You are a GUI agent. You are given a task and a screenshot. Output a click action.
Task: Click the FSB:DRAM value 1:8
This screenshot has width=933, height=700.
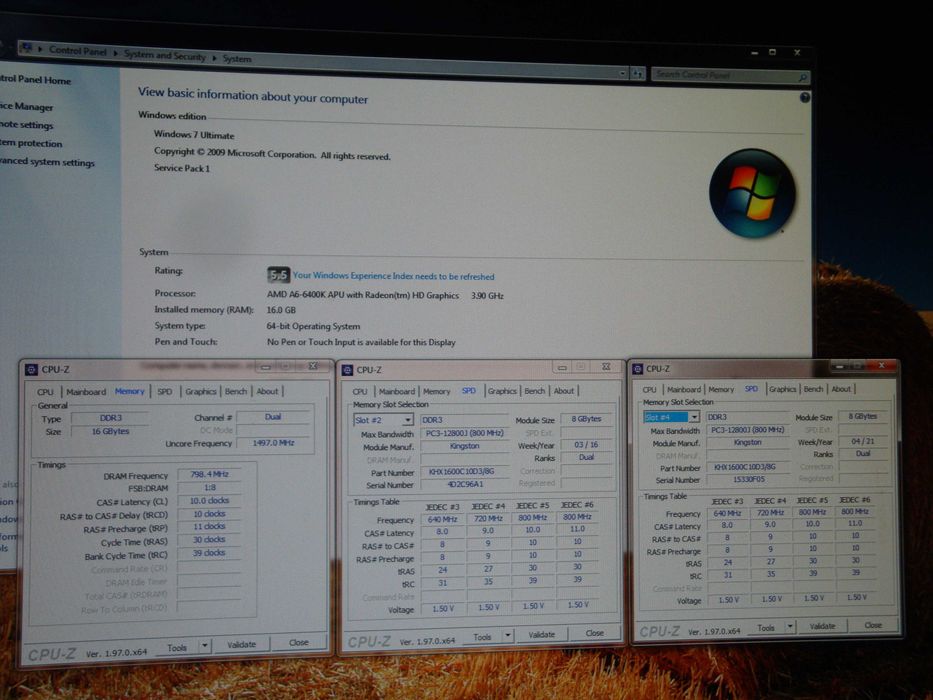coord(209,488)
